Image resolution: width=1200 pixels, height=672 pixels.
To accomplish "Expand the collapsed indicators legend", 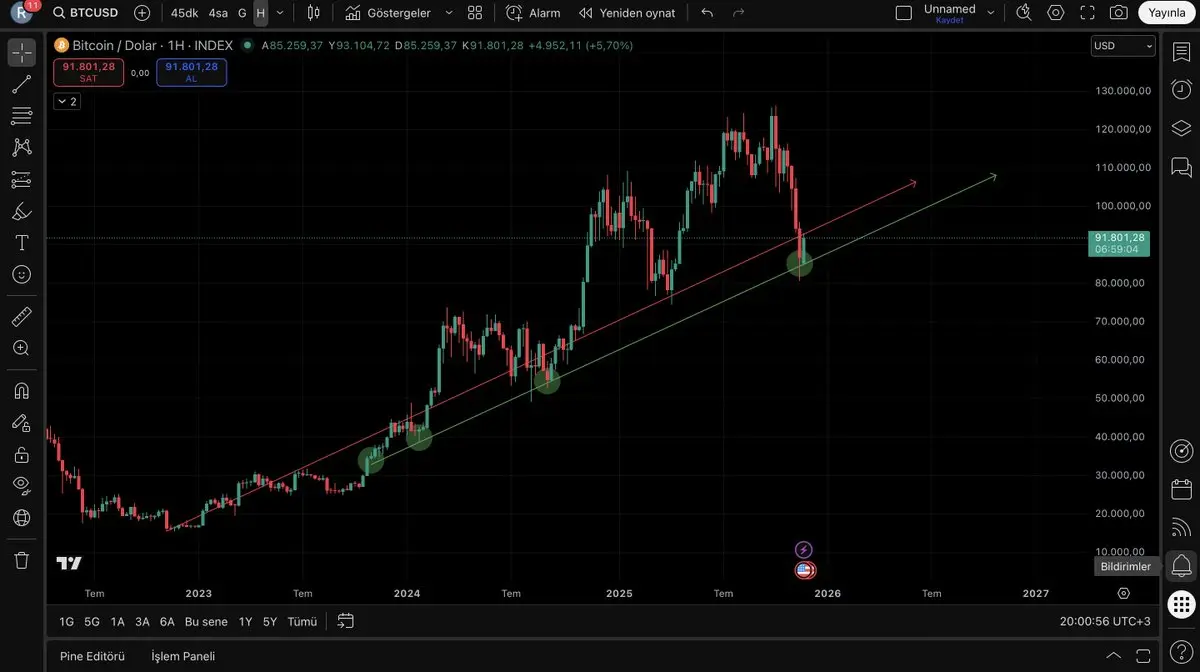I will [x=66, y=101].
